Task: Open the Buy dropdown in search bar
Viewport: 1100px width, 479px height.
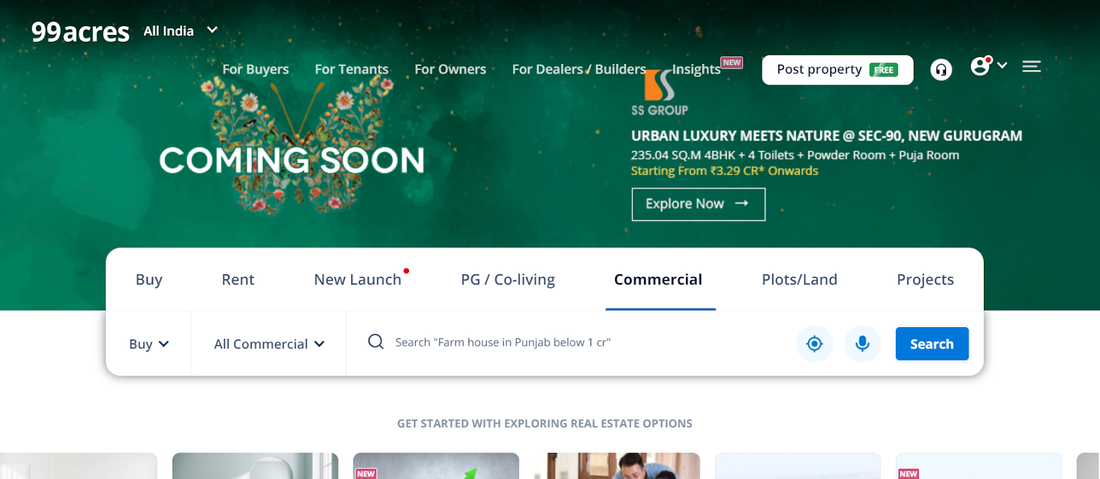Action: (x=149, y=344)
